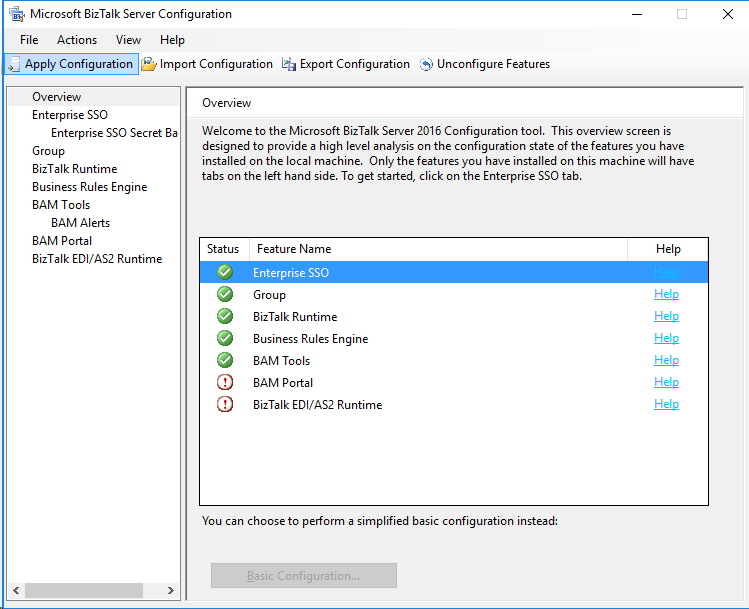Screen dimensions: 749x609
Task: Click the Status column header
Action: pyautogui.click(x=224, y=249)
